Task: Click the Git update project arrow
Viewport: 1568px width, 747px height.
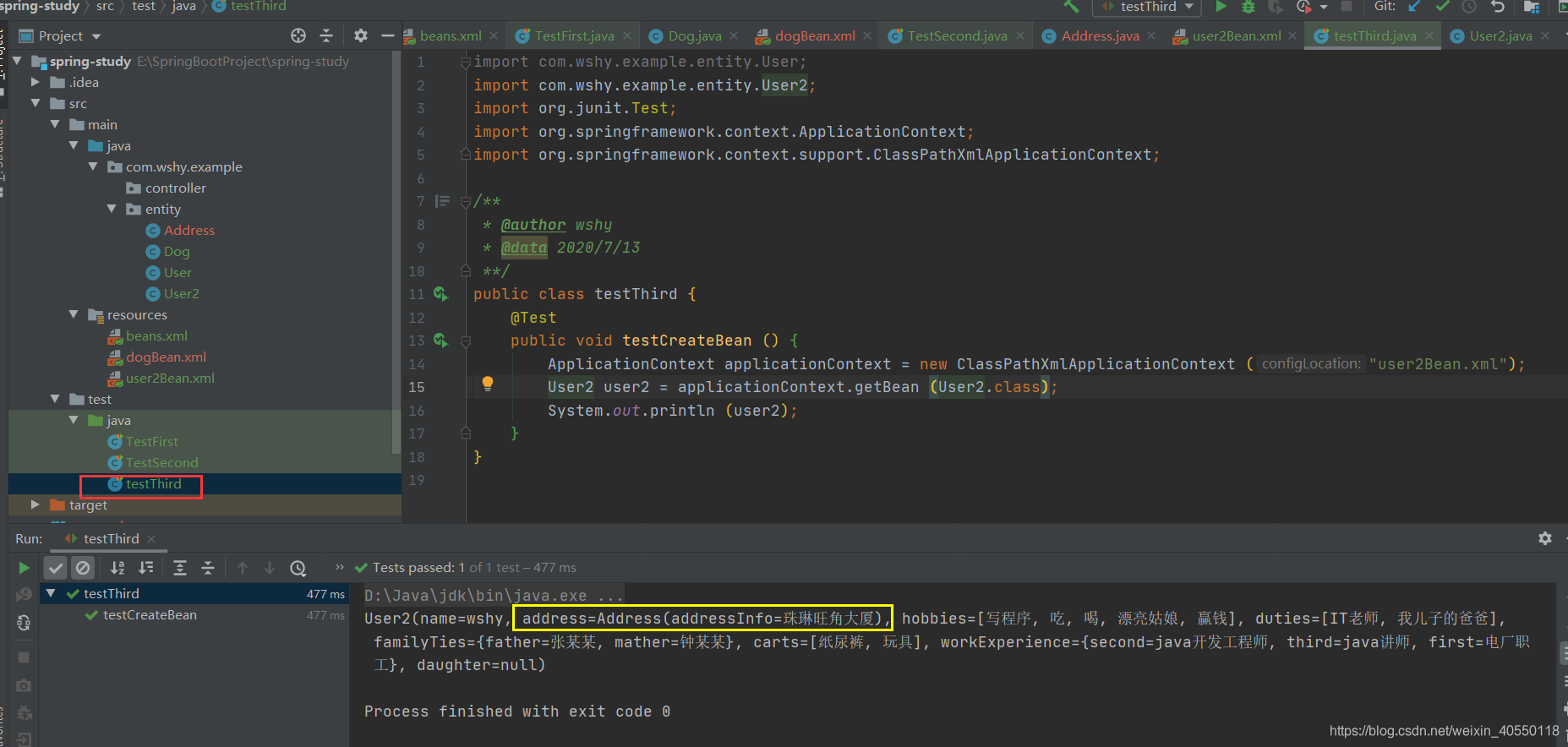Action: 1414,6
